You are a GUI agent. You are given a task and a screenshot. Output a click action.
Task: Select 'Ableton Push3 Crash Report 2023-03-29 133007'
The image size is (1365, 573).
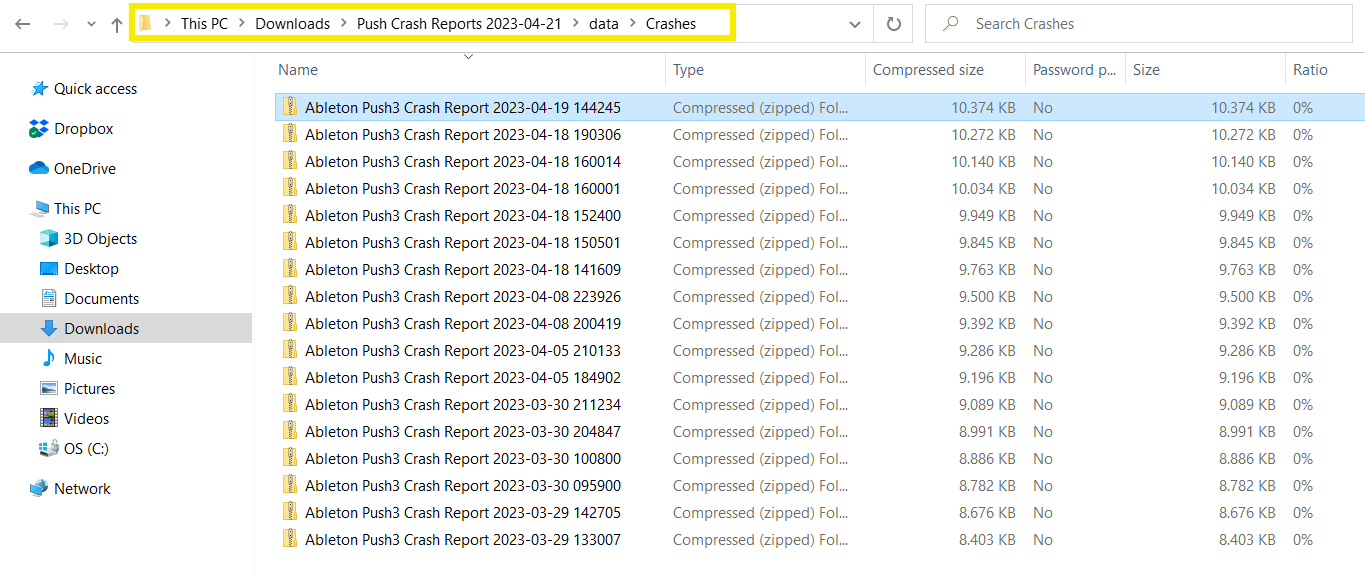pos(463,540)
